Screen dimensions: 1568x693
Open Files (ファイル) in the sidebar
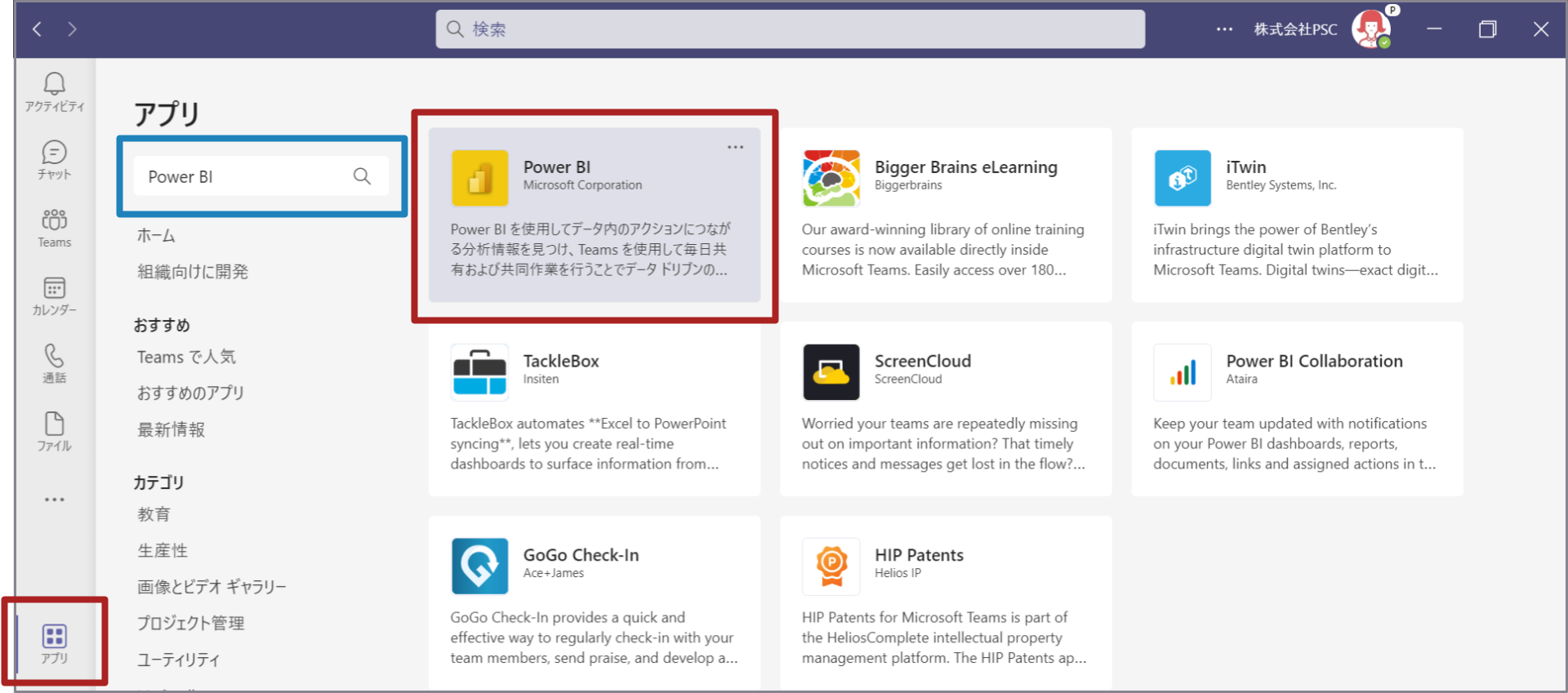click(x=55, y=431)
